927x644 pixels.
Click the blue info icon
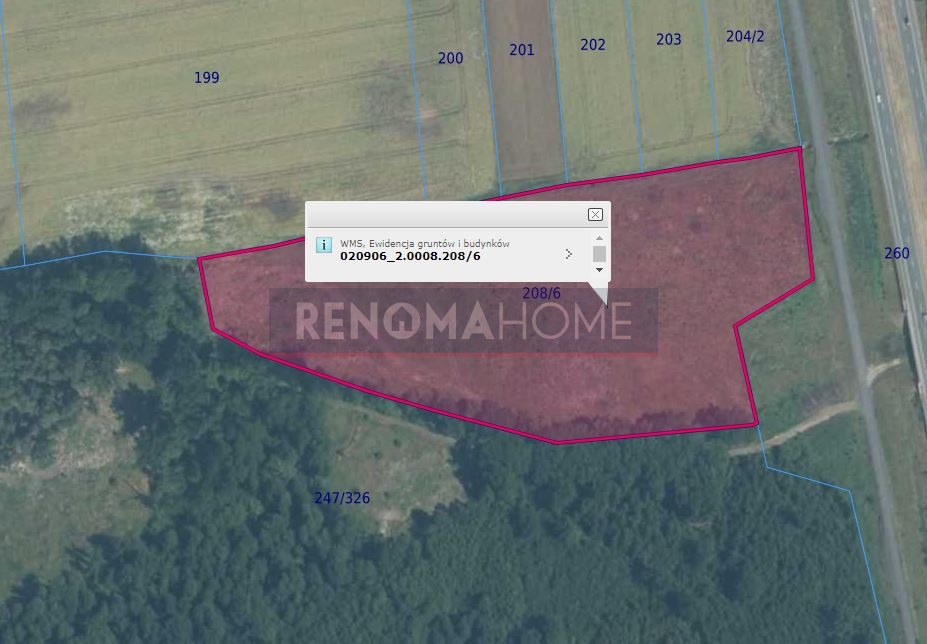(323, 245)
